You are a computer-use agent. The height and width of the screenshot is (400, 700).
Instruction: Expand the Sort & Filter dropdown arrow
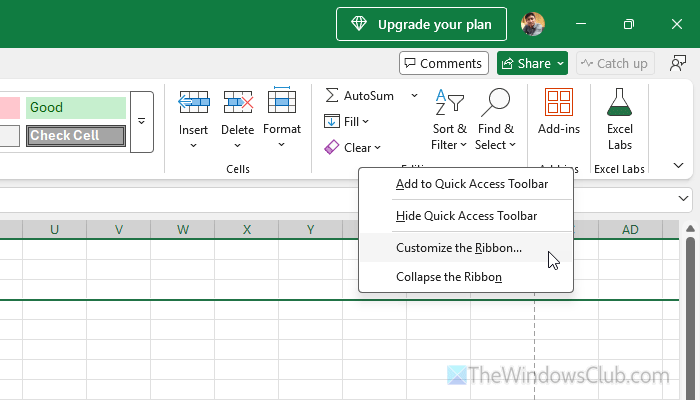463,145
